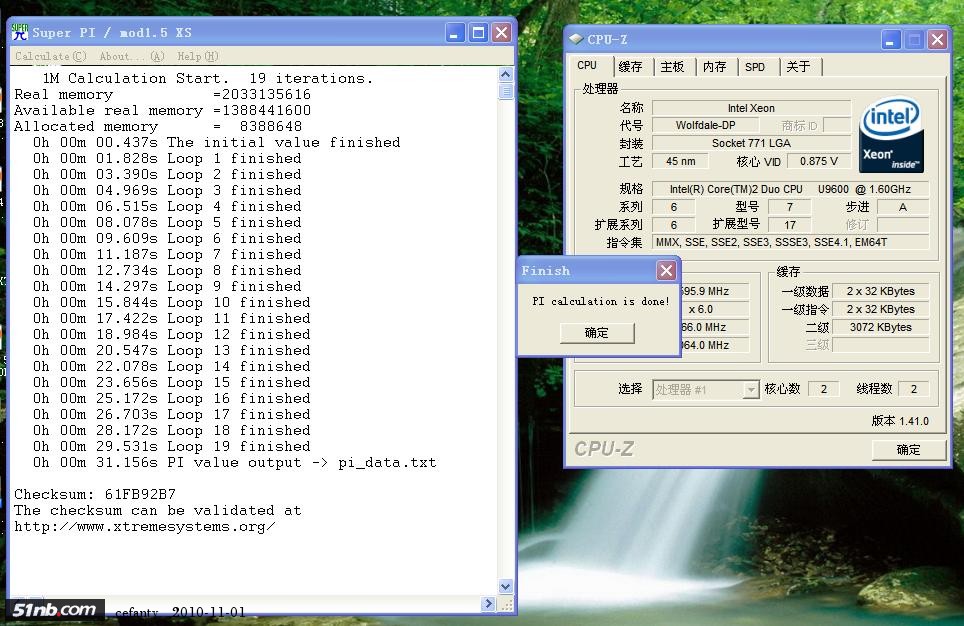Viewport: 964px width, 626px height.
Task: Click the '0.875 V' core VID field
Action: [x=818, y=161]
